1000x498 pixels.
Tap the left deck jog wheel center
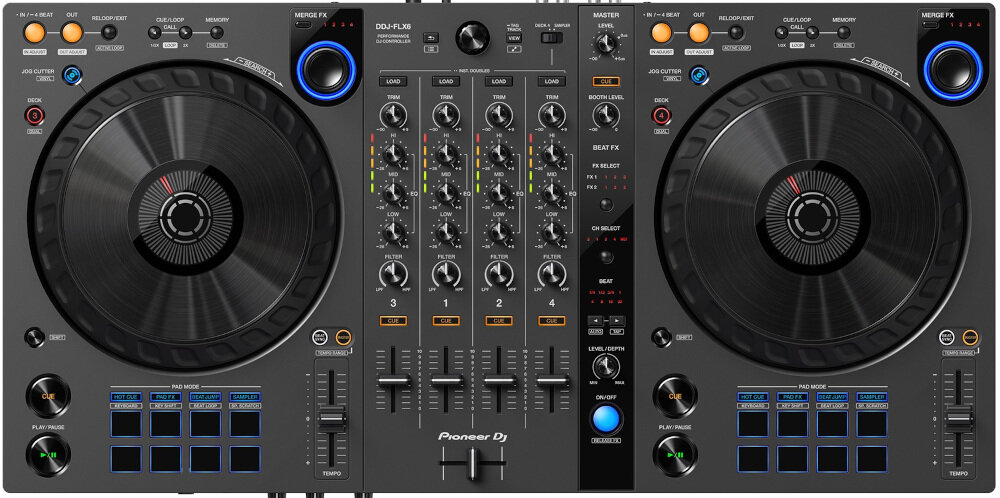click(x=185, y=216)
